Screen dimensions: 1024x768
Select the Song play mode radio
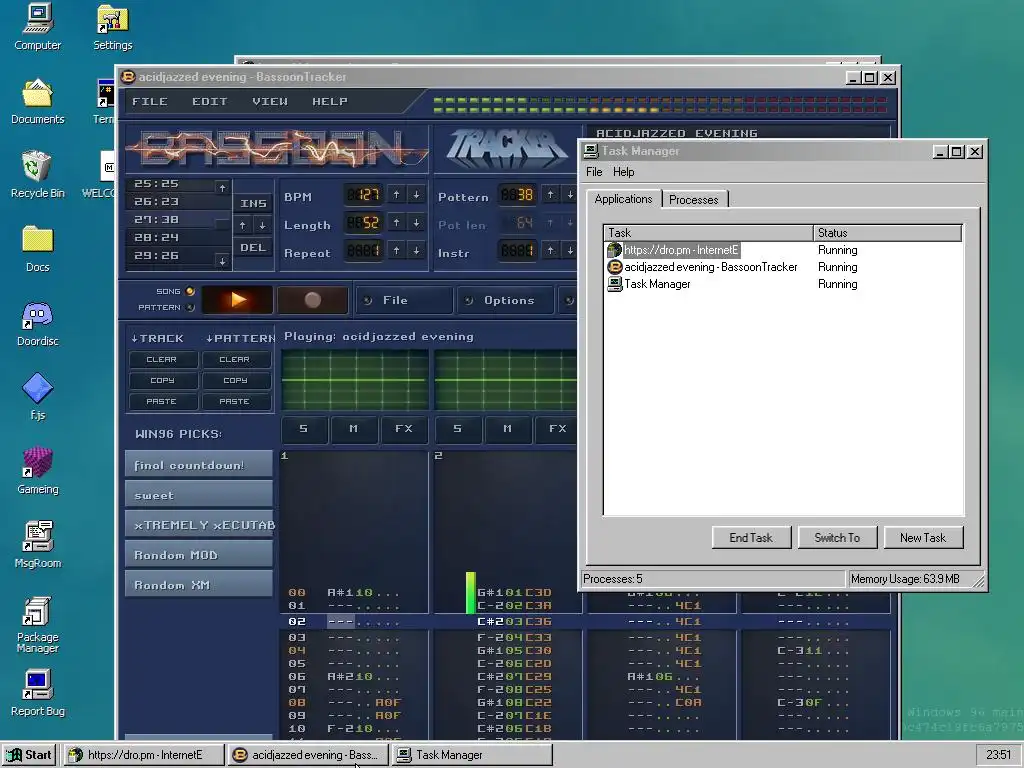click(x=190, y=291)
